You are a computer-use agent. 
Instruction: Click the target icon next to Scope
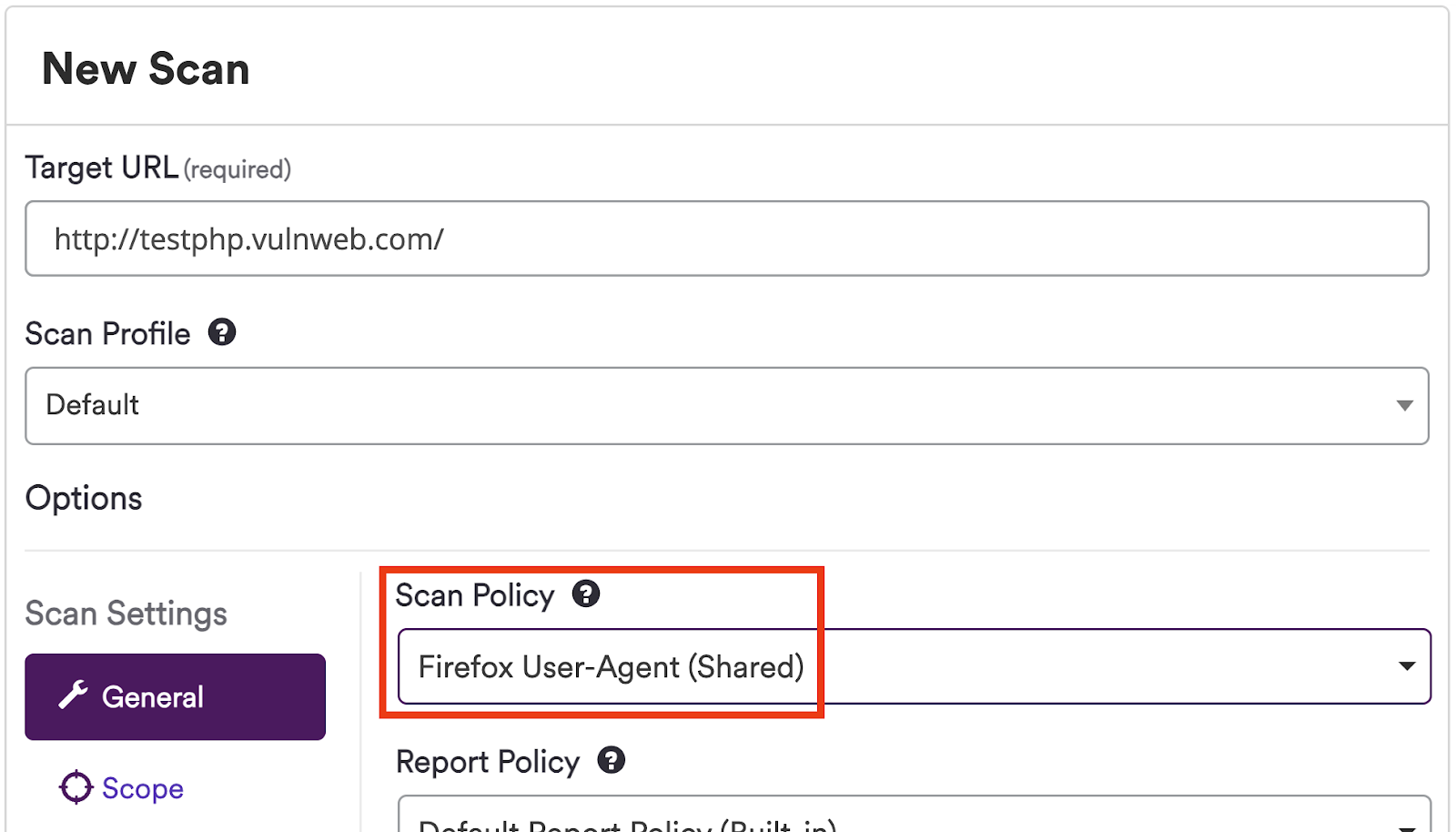pyautogui.click(x=76, y=786)
